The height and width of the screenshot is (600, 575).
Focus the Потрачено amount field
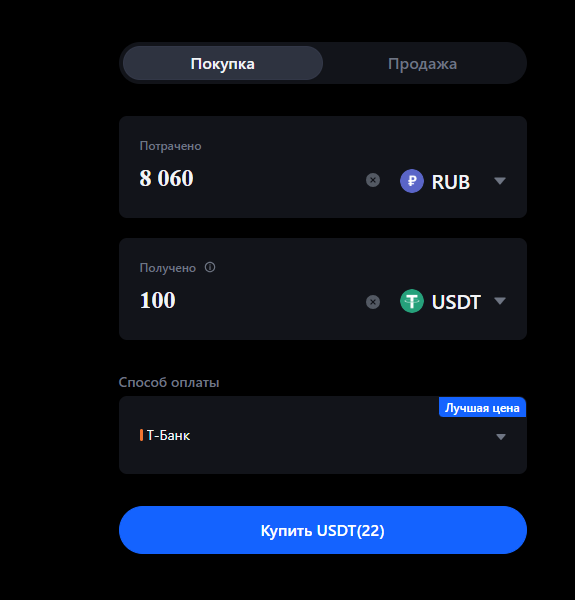click(x=249, y=179)
